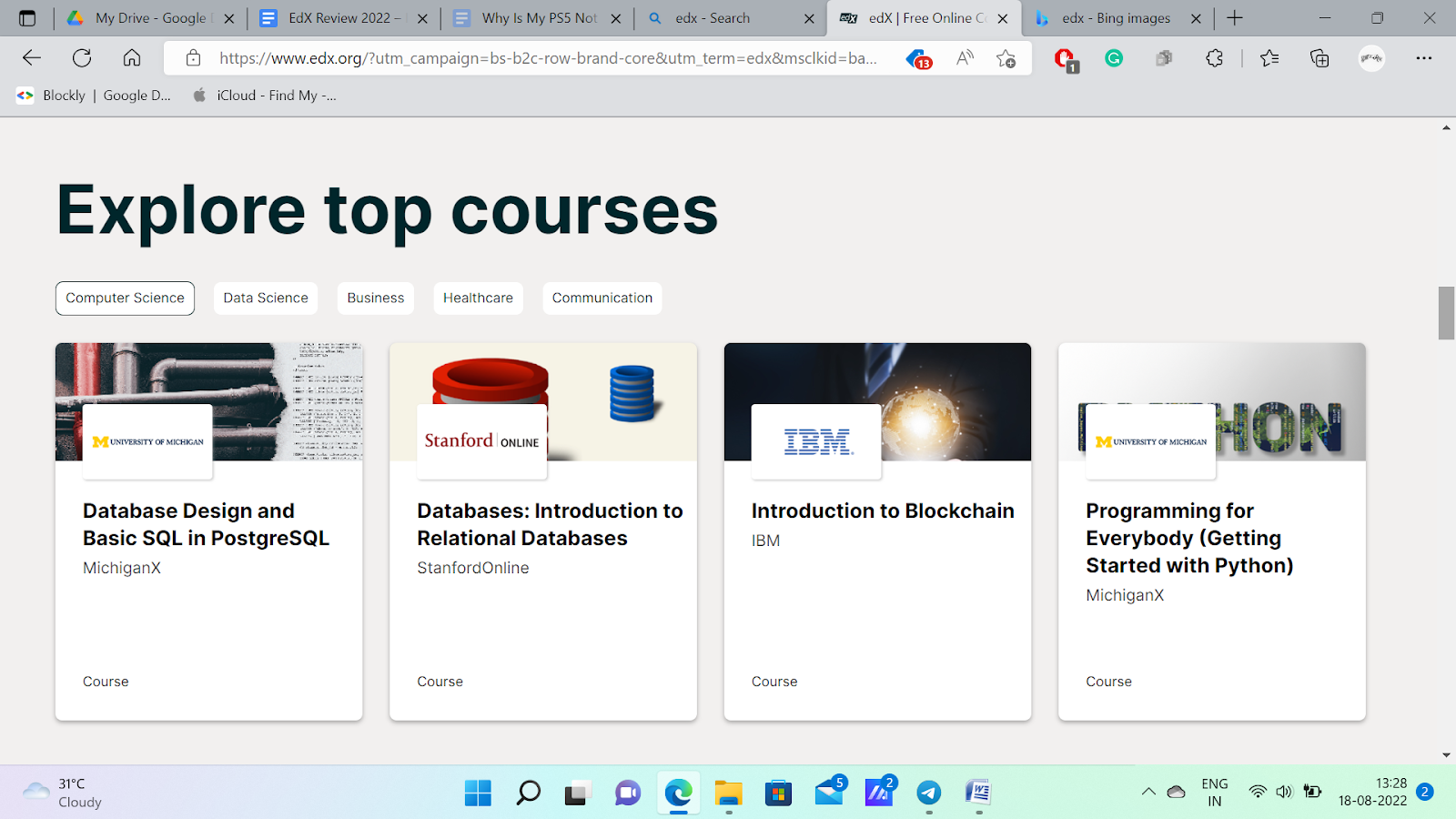Select the Communication category
This screenshot has height=819, width=1456.
pos(602,298)
